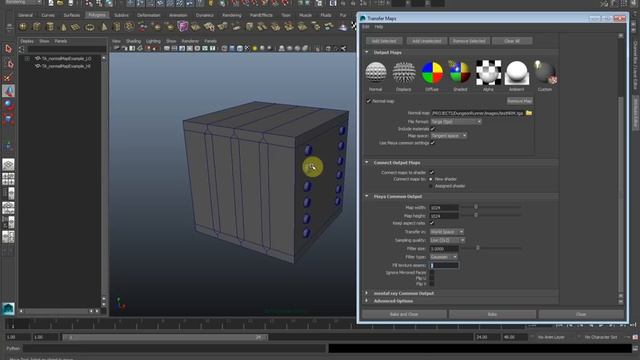
Task: Select the New shader radio button
Action: coord(431,179)
